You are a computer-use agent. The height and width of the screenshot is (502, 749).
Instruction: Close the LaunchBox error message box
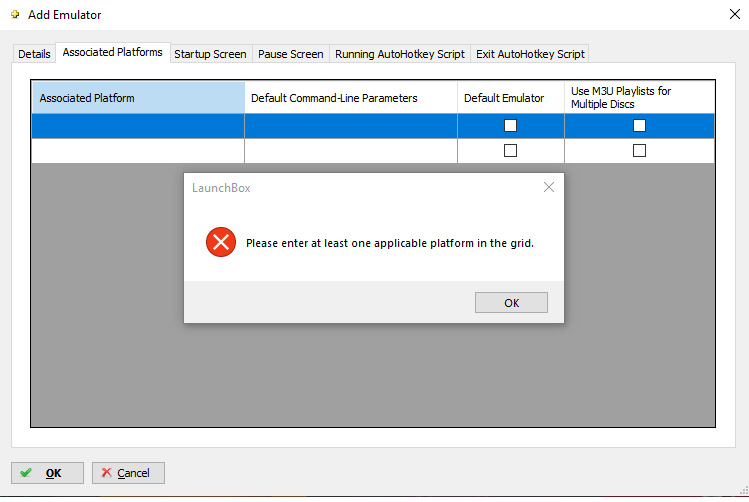tap(549, 187)
